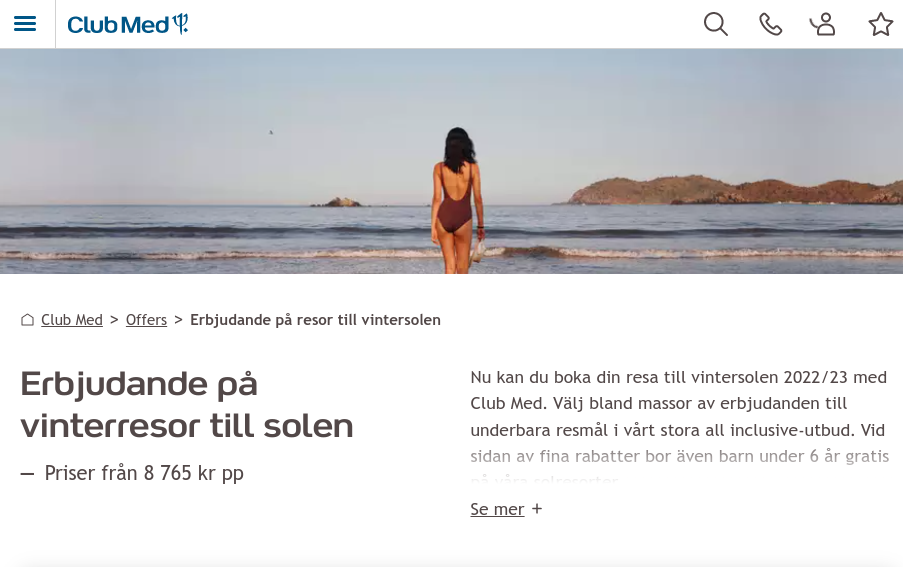This screenshot has width=903, height=567.
Task: Click the favorites star icon
Action: pos(881,24)
